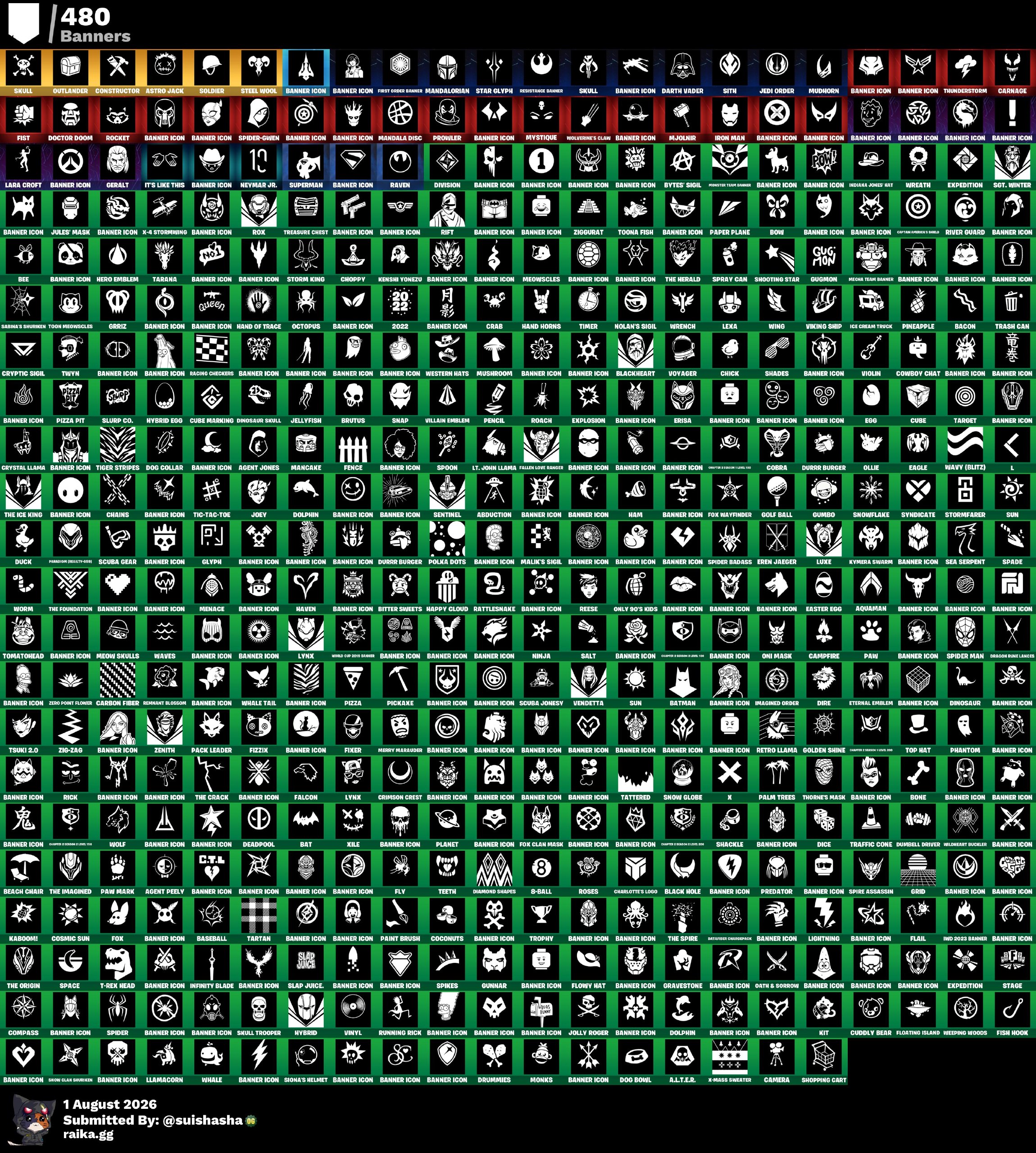
Task: Choose the Darth Vader banner
Action: coord(682,72)
